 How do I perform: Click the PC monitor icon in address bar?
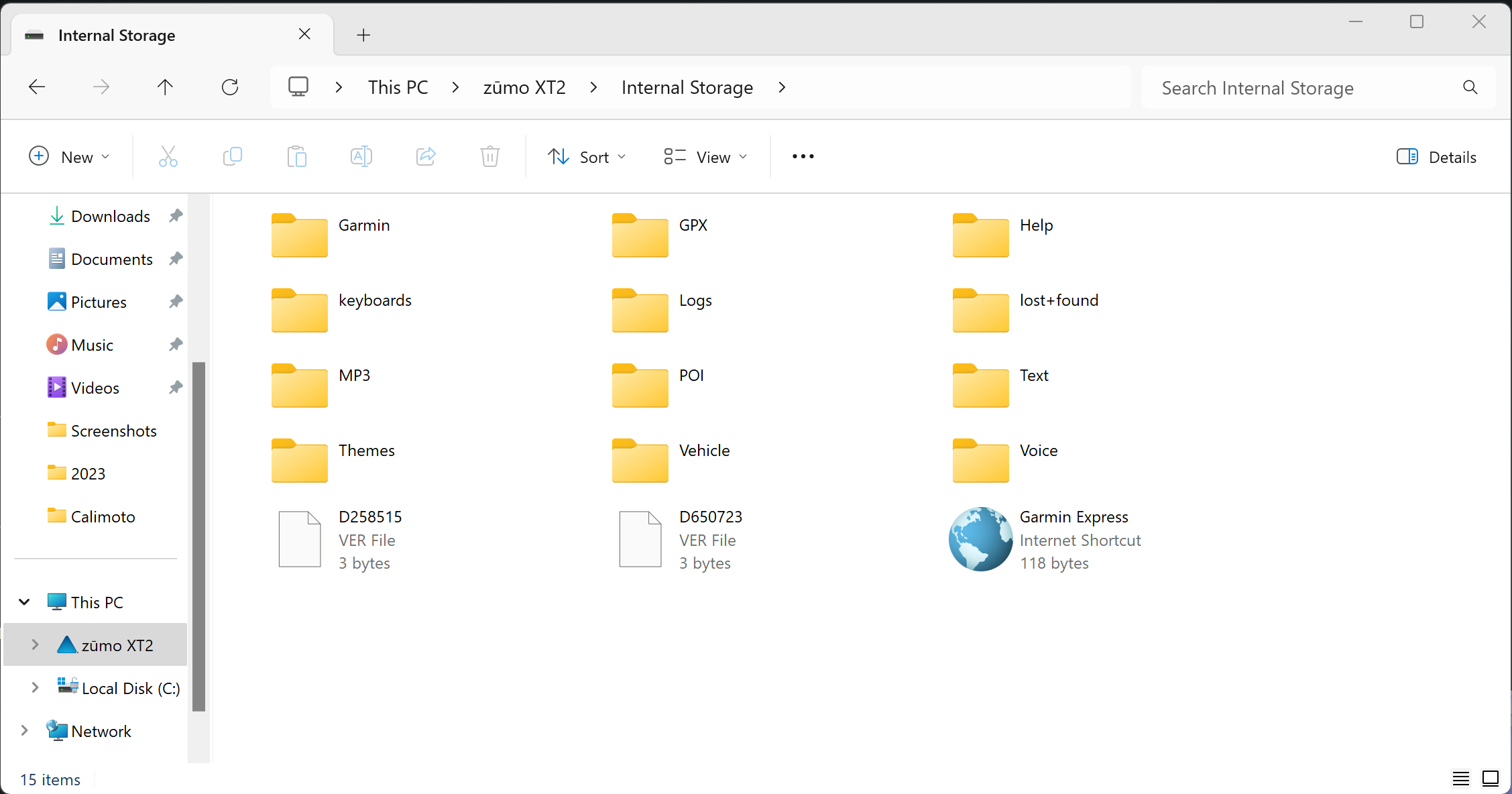(x=298, y=87)
